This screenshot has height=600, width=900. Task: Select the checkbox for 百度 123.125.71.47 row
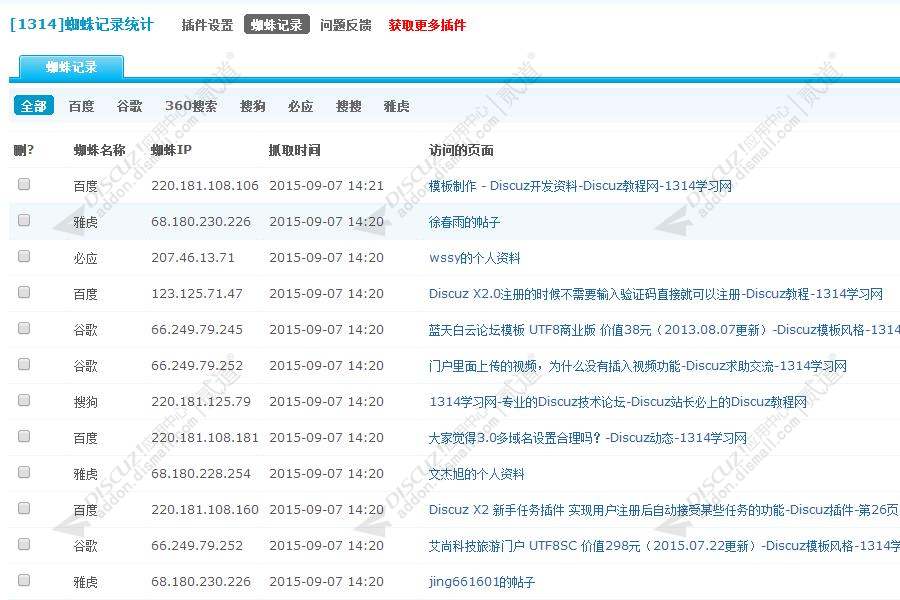click(24, 292)
